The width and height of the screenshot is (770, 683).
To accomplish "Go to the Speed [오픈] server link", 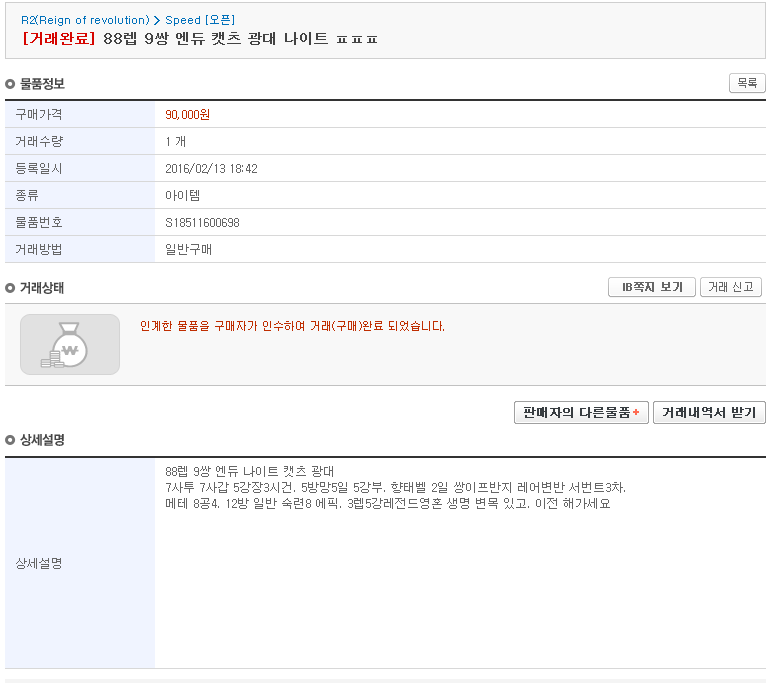I will click(200, 20).
